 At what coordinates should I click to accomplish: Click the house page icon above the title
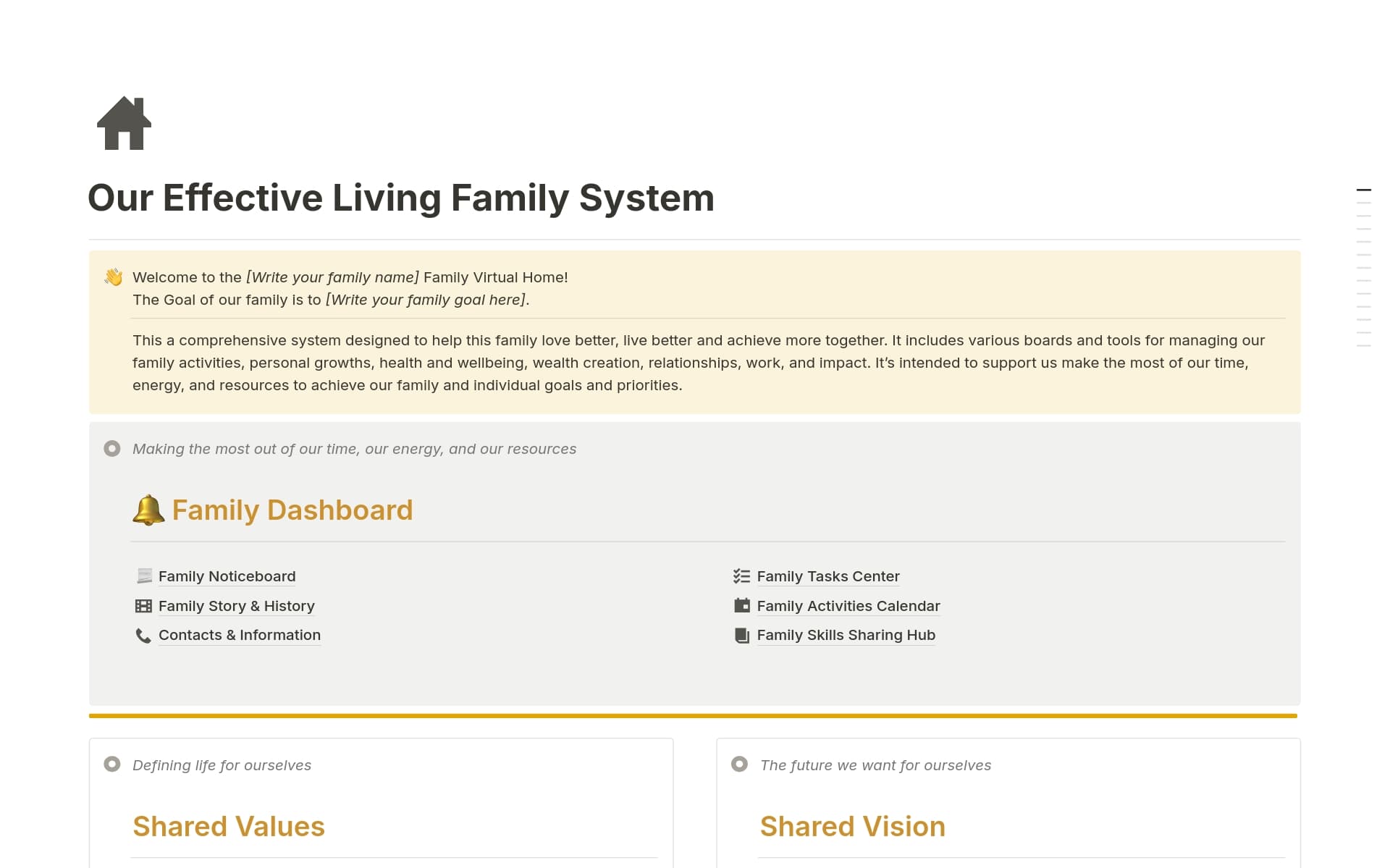point(123,124)
